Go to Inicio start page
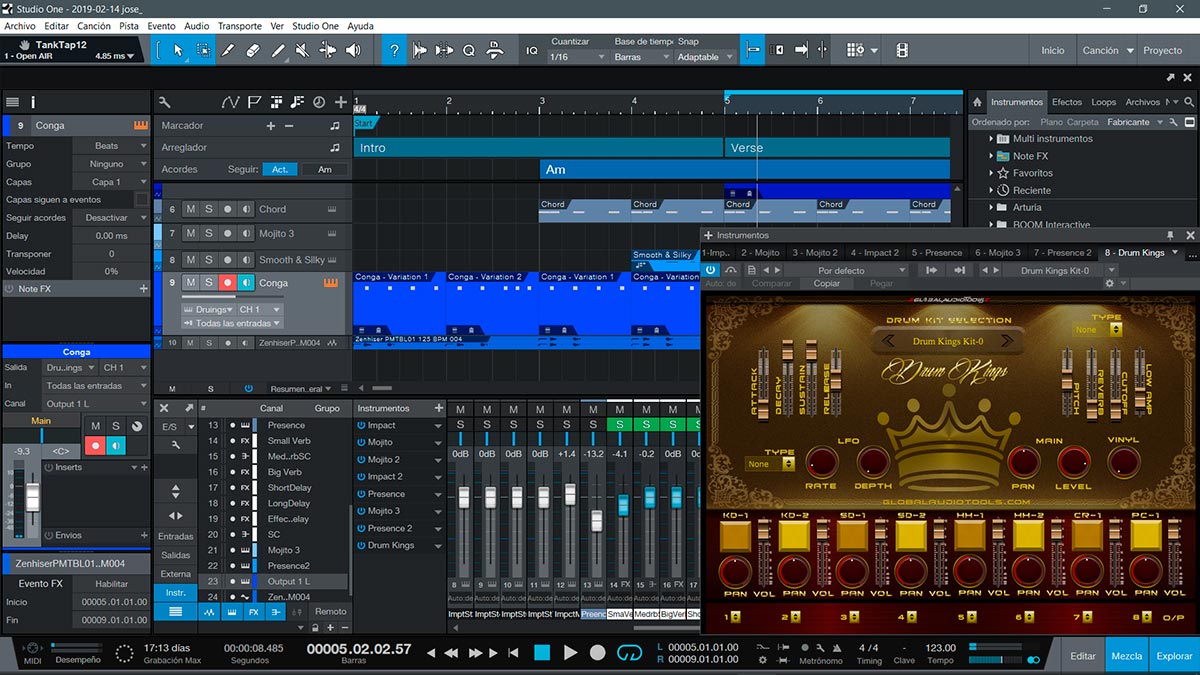Viewport: 1200px width, 675px height. pyautogui.click(x=1053, y=50)
